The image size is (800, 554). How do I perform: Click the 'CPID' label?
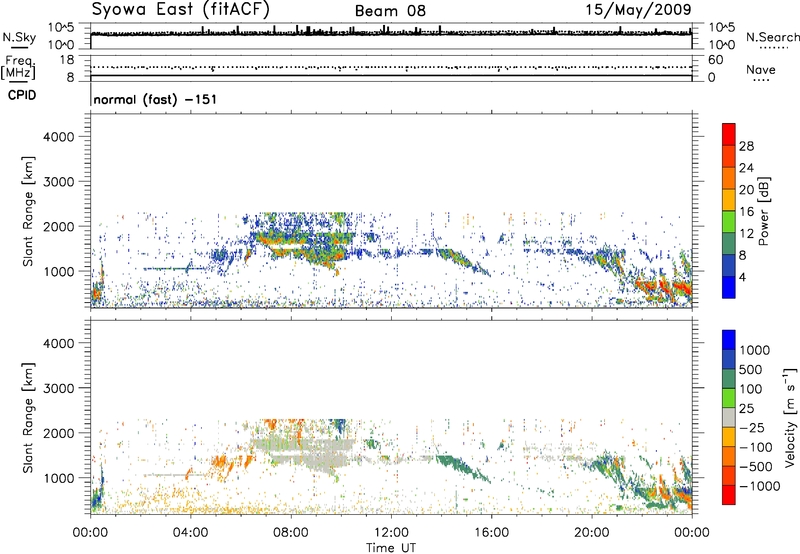coord(22,95)
